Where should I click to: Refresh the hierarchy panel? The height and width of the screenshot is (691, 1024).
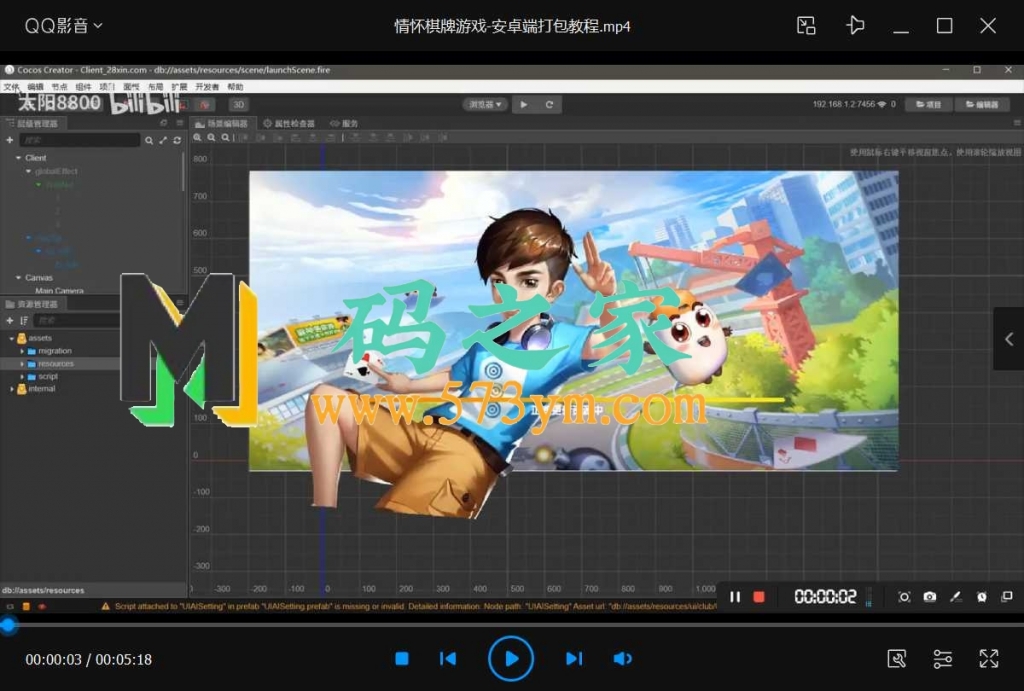click(x=177, y=140)
